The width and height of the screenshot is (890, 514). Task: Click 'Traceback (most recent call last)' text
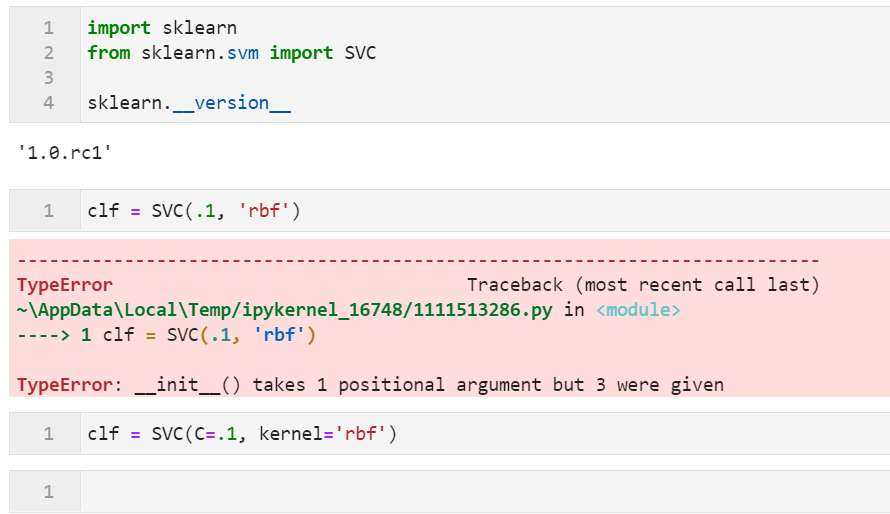click(643, 285)
